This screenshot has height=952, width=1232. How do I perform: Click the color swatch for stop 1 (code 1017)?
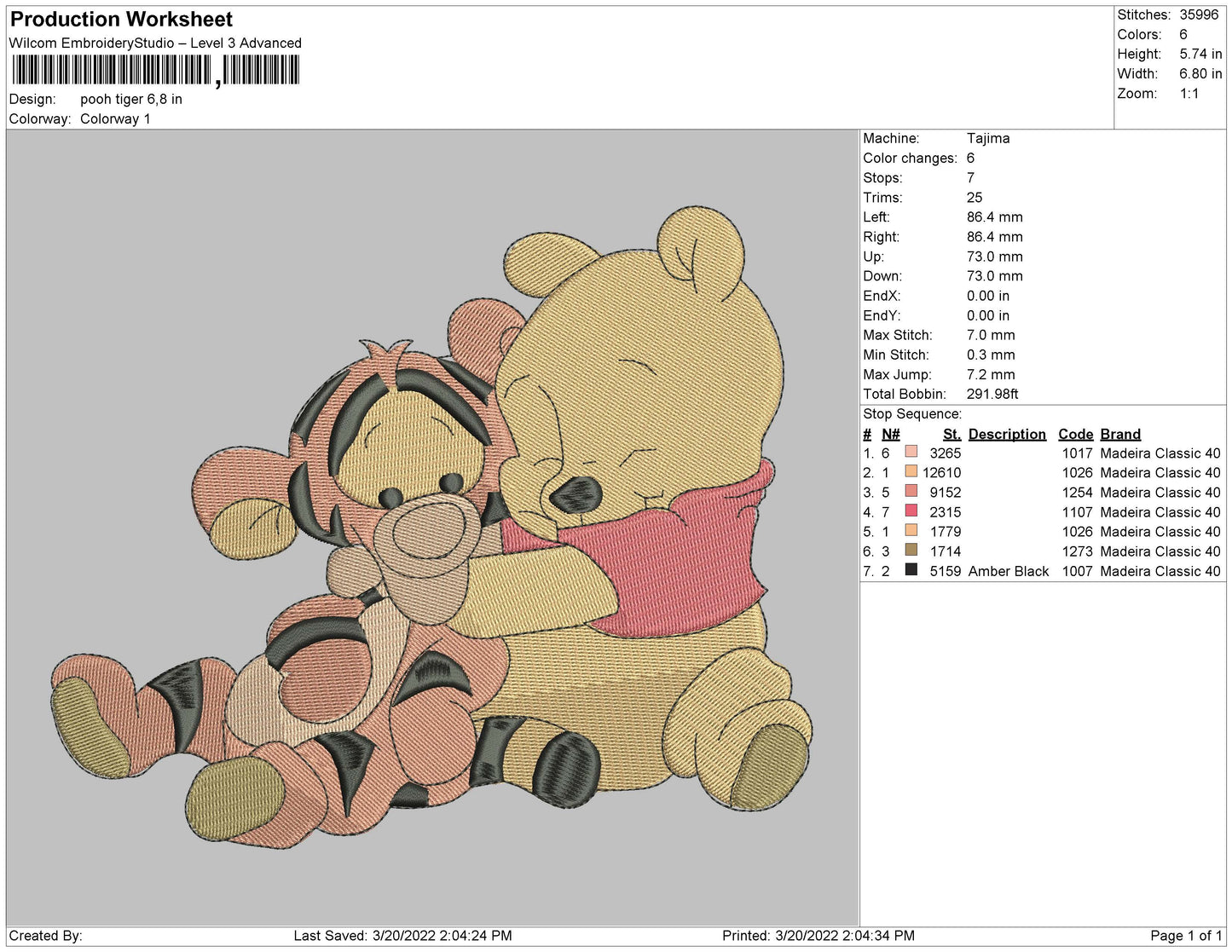tap(911, 453)
